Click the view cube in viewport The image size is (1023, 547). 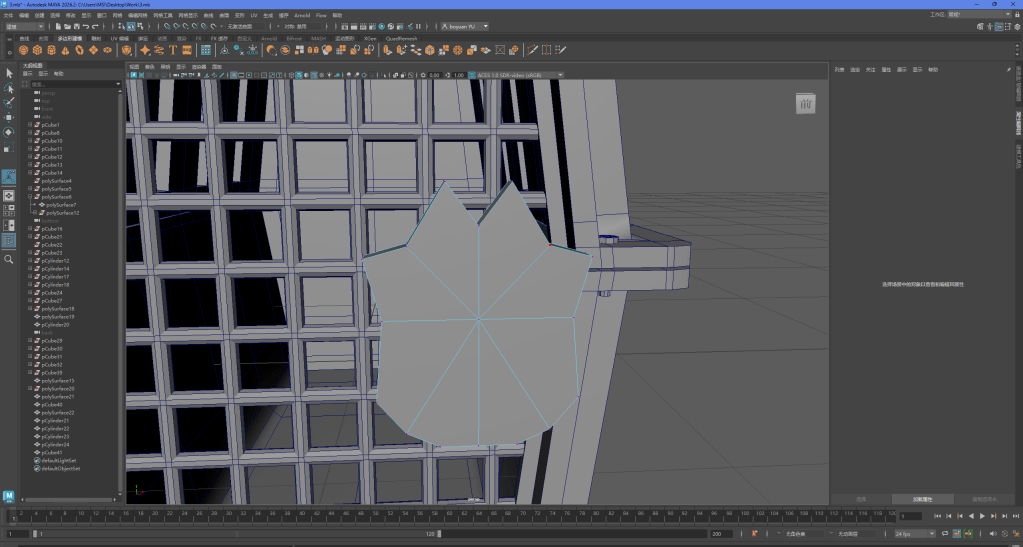point(807,104)
